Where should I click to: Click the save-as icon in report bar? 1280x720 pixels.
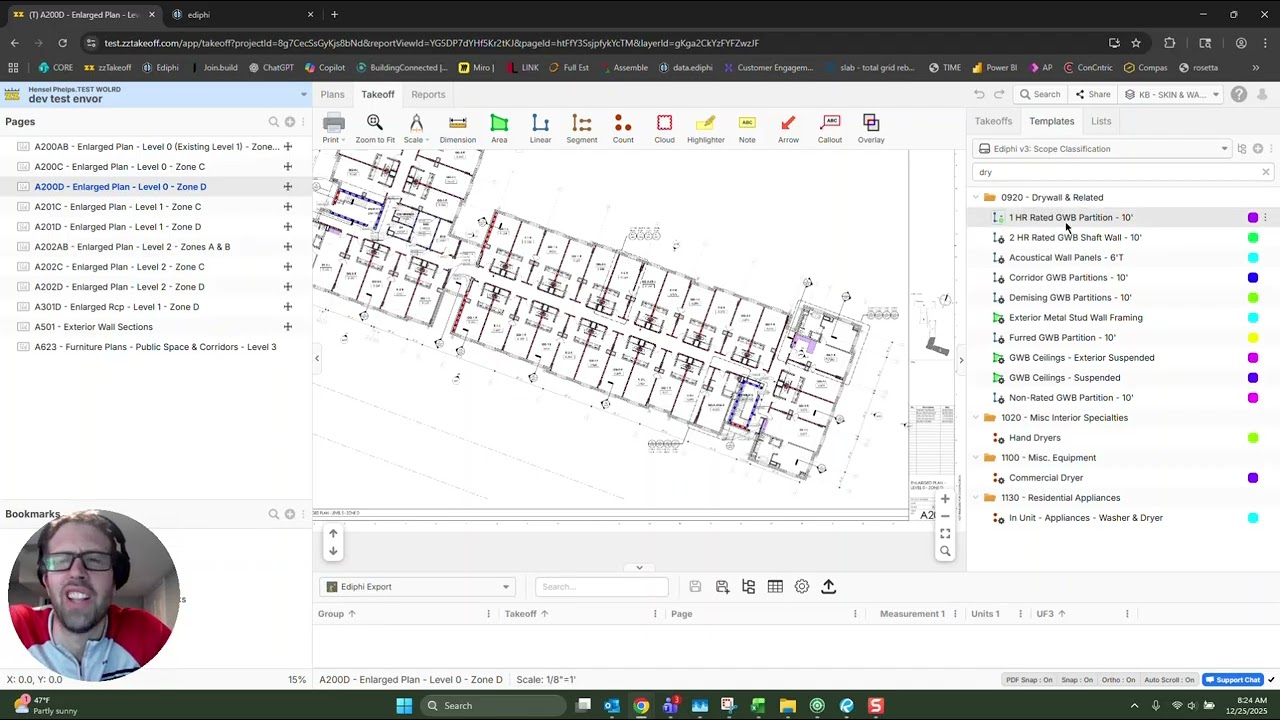point(722,587)
